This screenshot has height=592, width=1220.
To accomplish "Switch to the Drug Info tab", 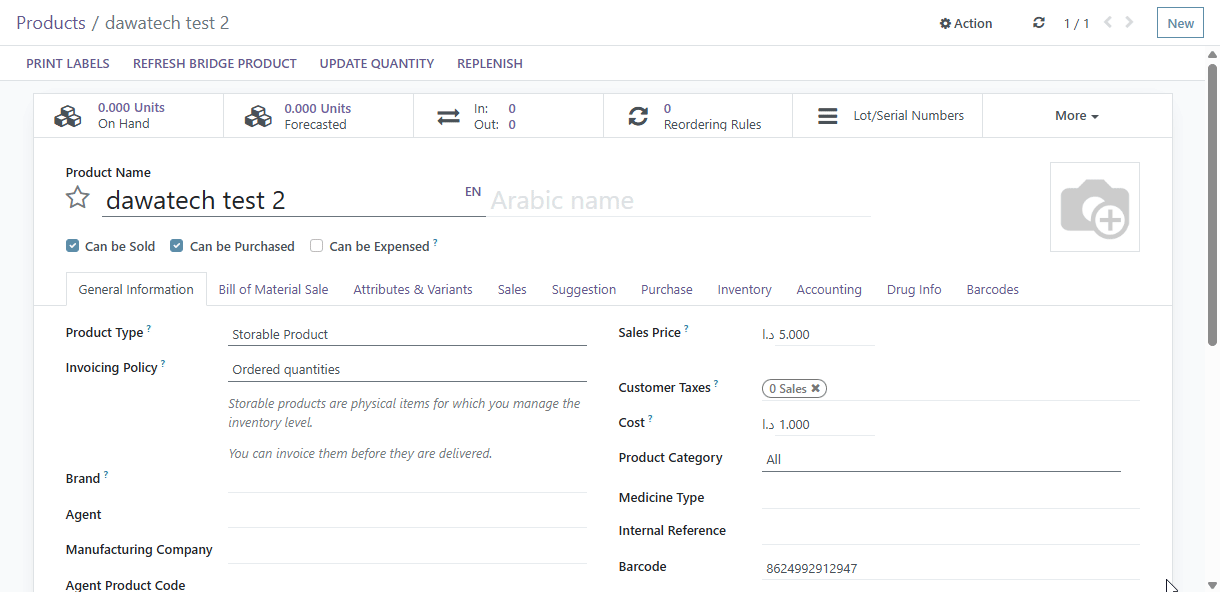I will click(x=914, y=289).
